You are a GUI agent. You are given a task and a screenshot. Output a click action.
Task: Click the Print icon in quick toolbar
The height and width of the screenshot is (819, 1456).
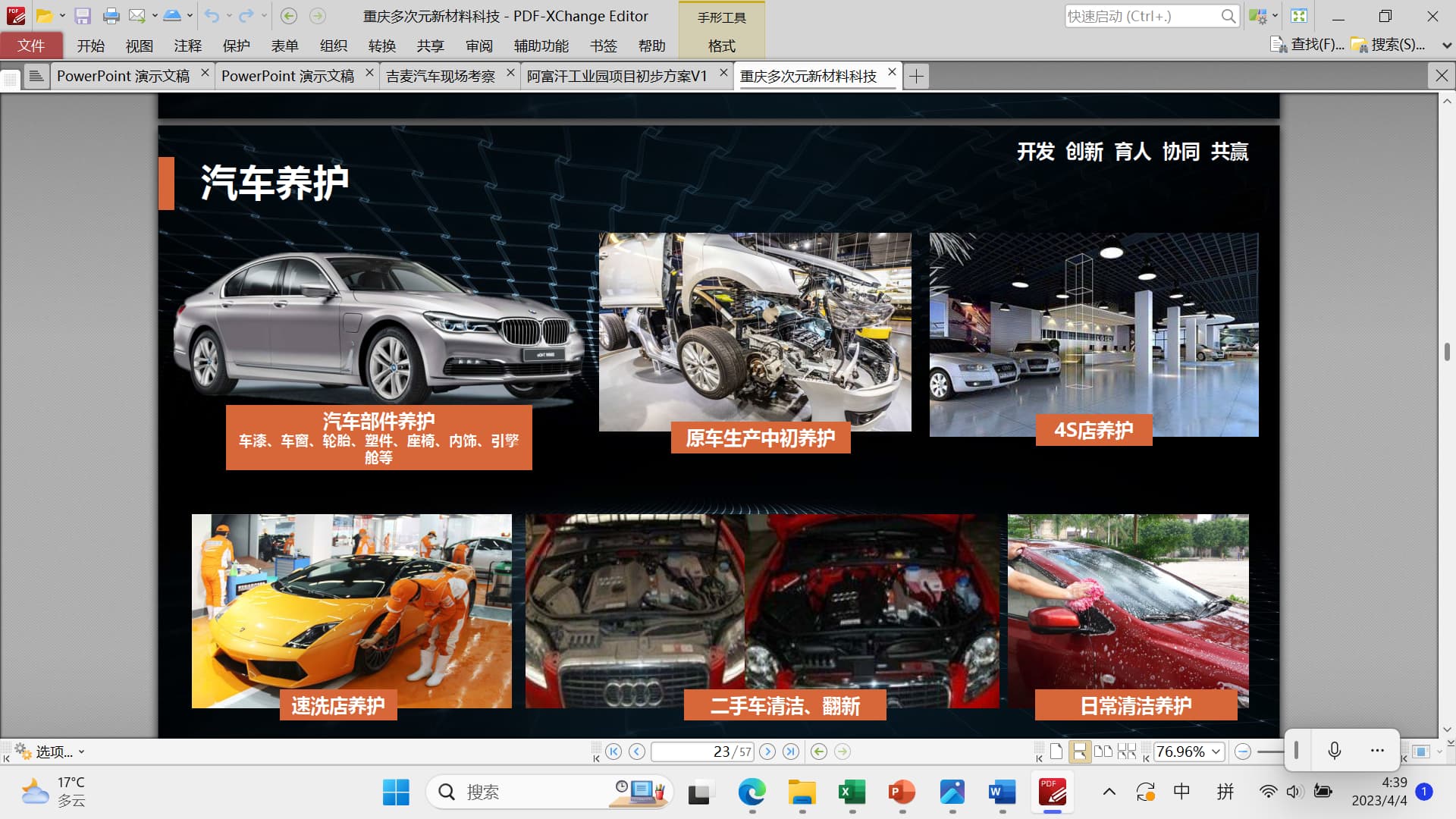pyautogui.click(x=111, y=16)
